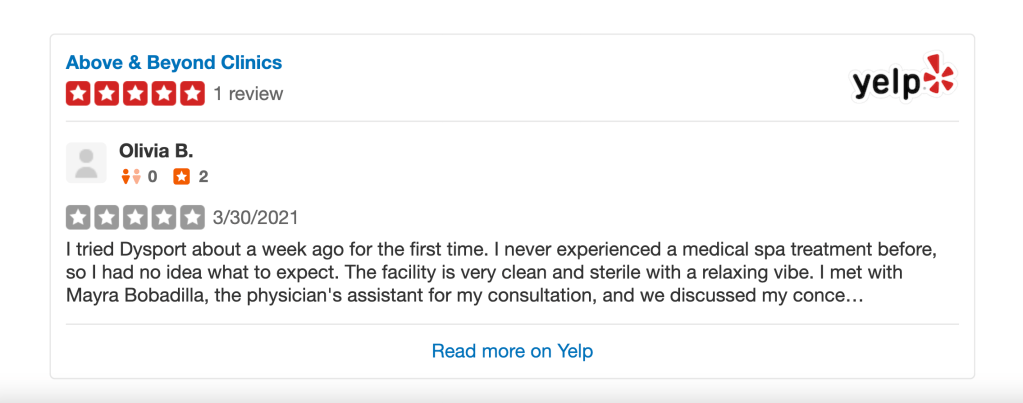Click the middle gray star in the review rating

[x=135, y=217]
